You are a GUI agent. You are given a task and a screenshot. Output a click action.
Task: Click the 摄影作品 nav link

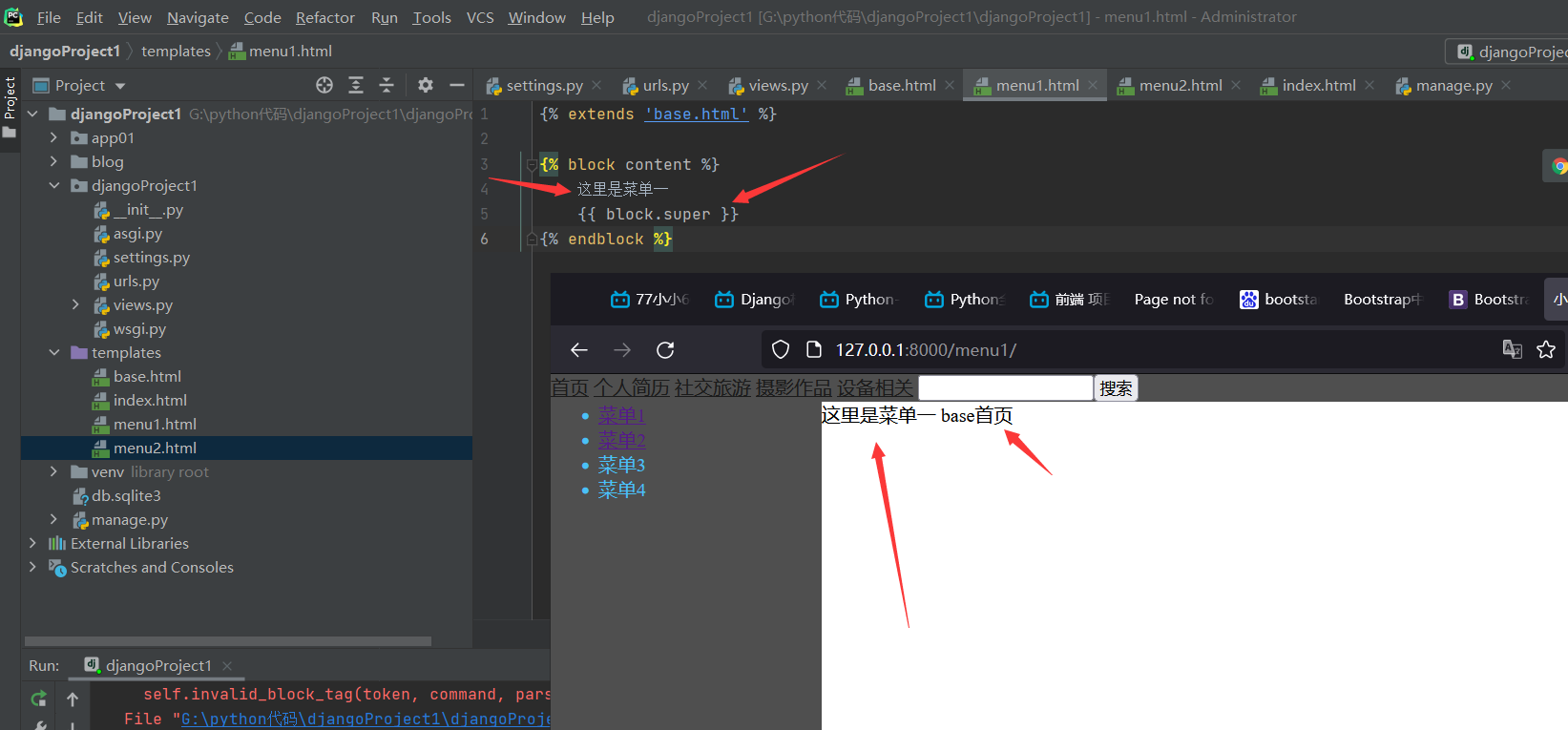pos(794,388)
